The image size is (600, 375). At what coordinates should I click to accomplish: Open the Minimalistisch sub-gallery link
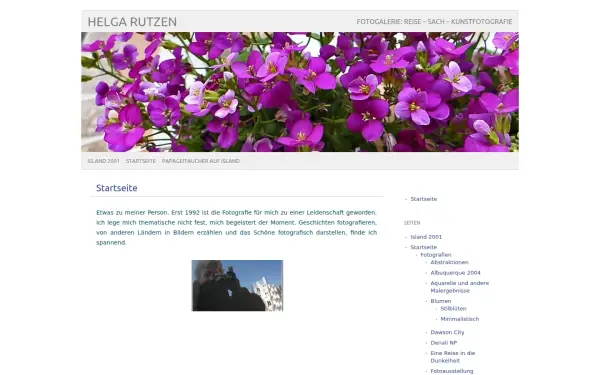(x=460, y=319)
